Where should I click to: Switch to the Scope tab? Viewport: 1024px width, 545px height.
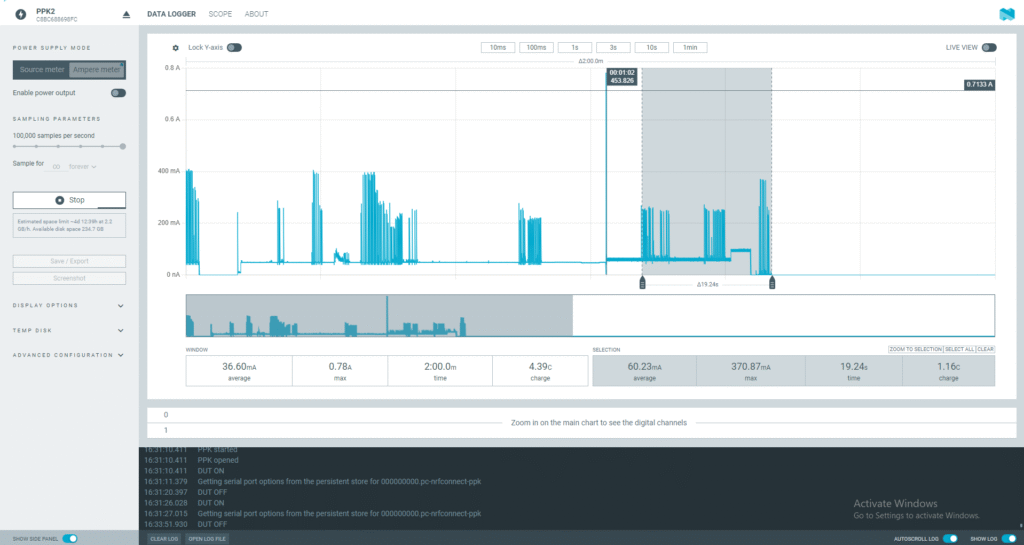220,15
